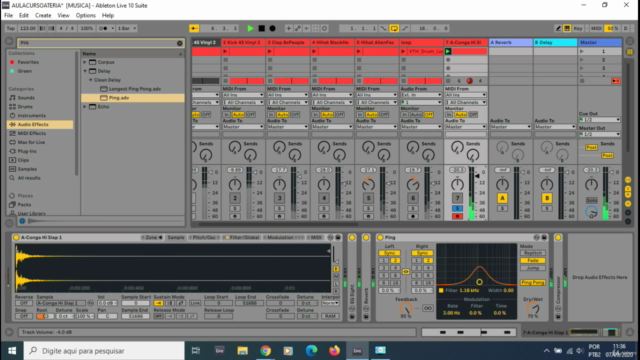Open the Create menu
Screen dimensions: 640x360
tap(43, 16)
